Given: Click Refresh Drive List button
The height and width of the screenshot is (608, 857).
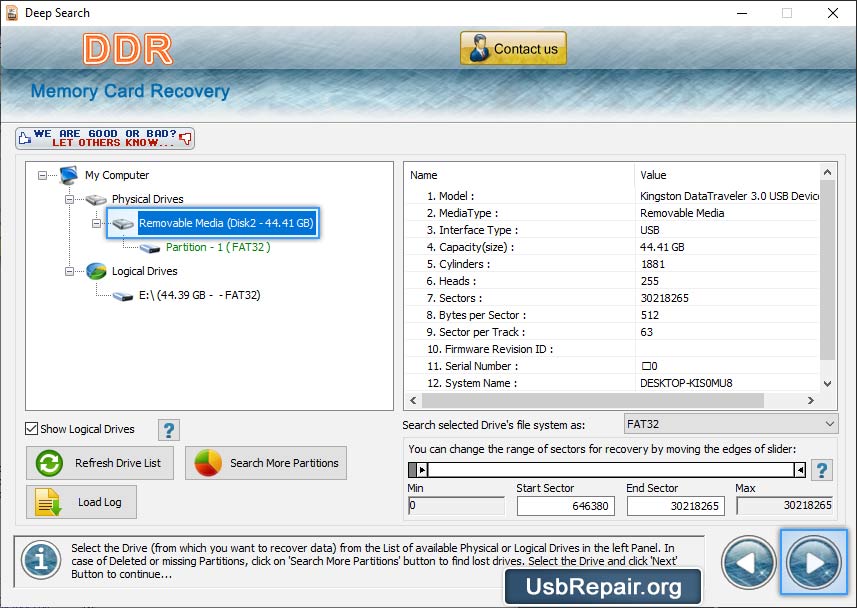Looking at the screenshot, I should point(100,463).
